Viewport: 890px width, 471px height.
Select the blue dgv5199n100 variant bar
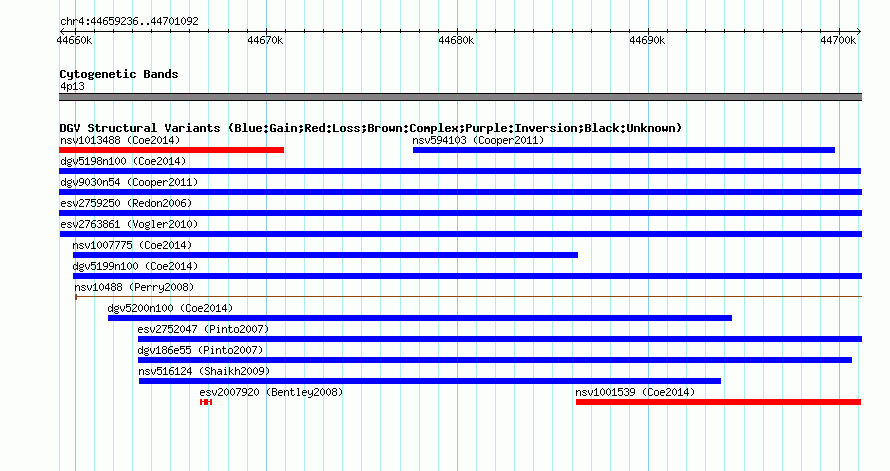[x=467, y=276]
